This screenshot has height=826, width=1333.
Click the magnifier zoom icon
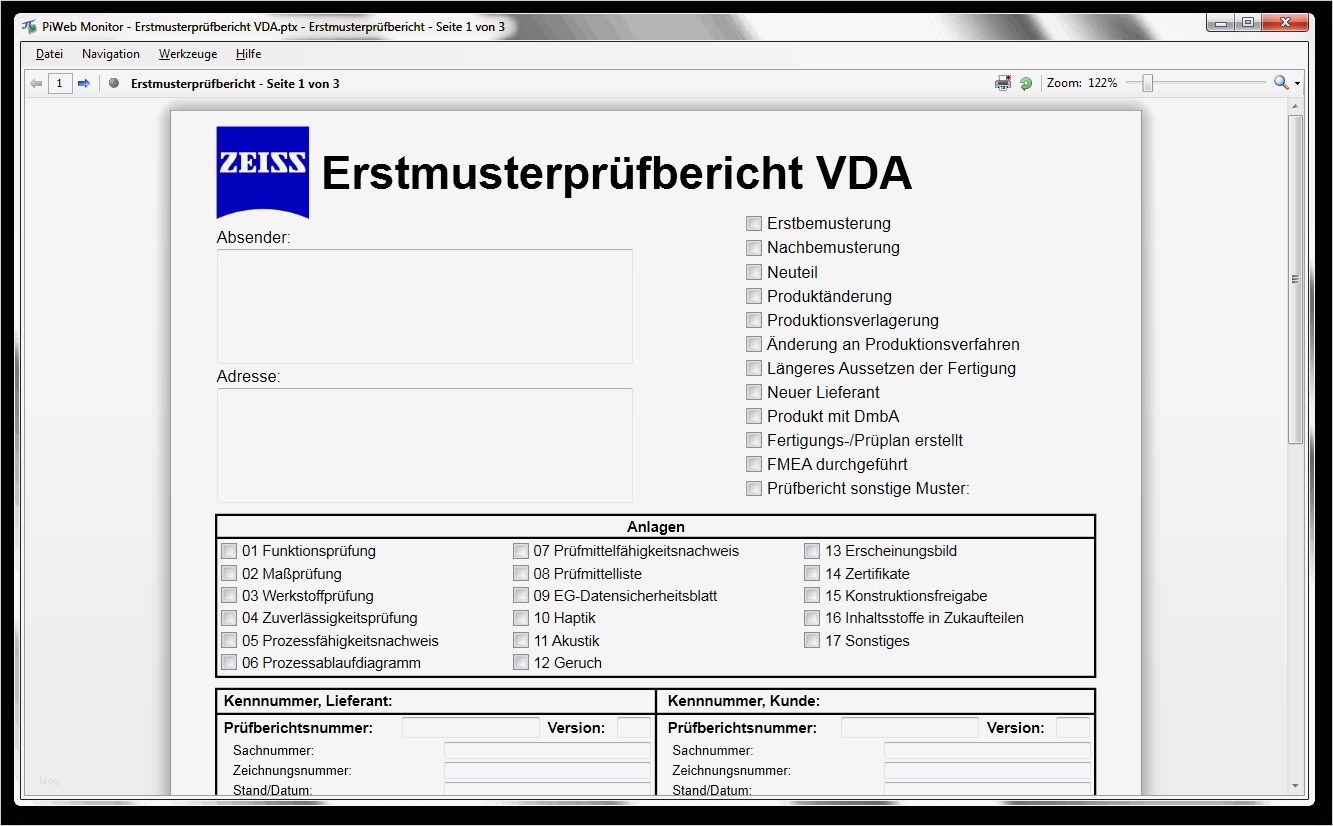pyautogui.click(x=1280, y=83)
